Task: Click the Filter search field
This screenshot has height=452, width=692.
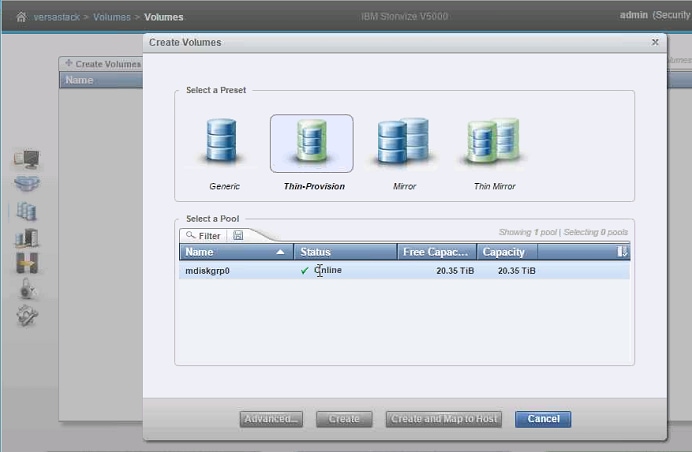Action: [x=203, y=236]
